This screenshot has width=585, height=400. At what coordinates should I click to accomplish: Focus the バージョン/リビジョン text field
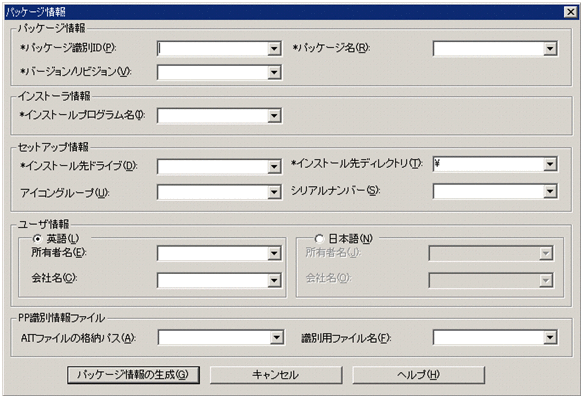pos(213,72)
